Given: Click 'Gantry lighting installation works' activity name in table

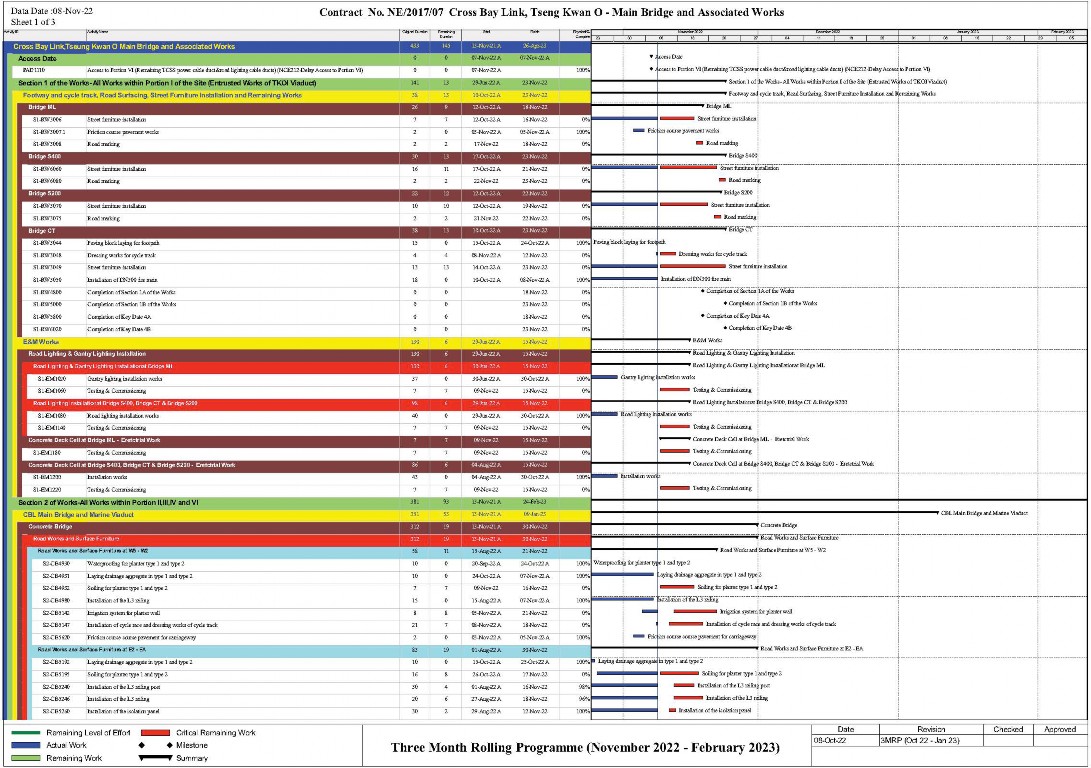Looking at the screenshot, I should pos(125,379).
